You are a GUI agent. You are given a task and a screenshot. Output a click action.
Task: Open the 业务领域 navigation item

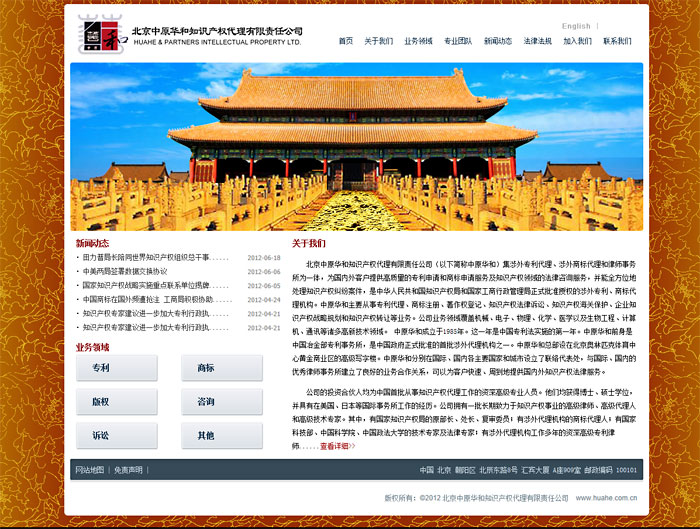point(418,42)
